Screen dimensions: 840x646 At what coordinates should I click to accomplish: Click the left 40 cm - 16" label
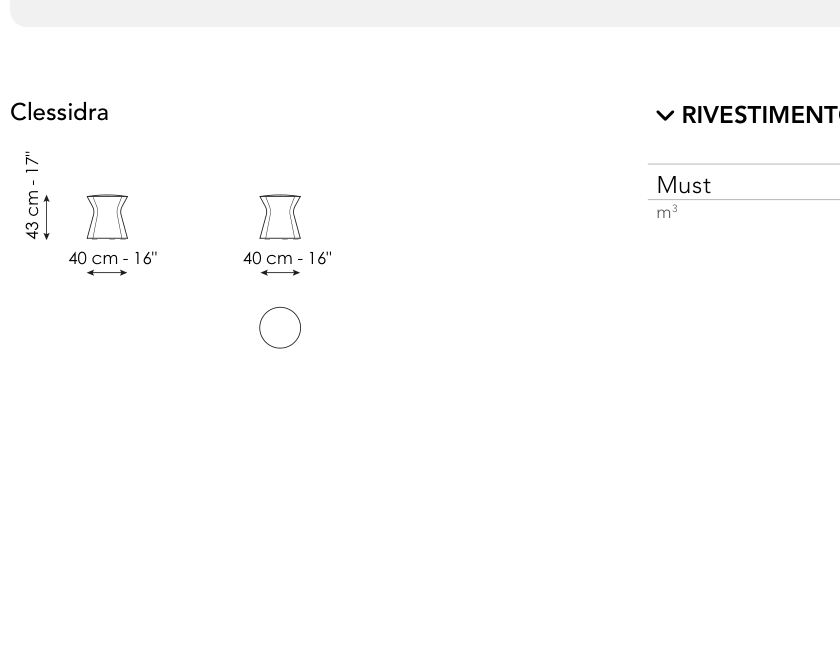point(113,258)
